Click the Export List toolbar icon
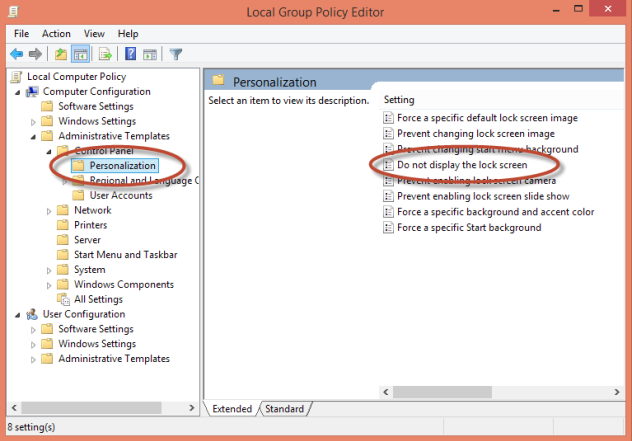 (x=105, y=54)
